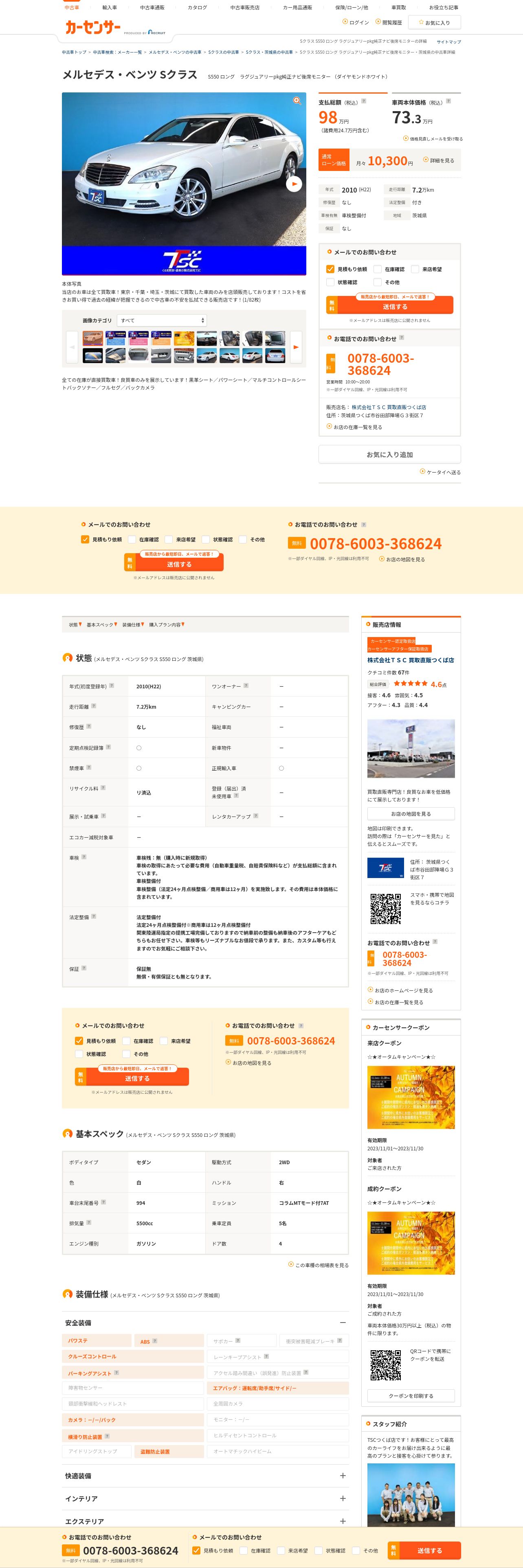
Task: Open help icon next to 禁煙車
Action: coord(89,767)
